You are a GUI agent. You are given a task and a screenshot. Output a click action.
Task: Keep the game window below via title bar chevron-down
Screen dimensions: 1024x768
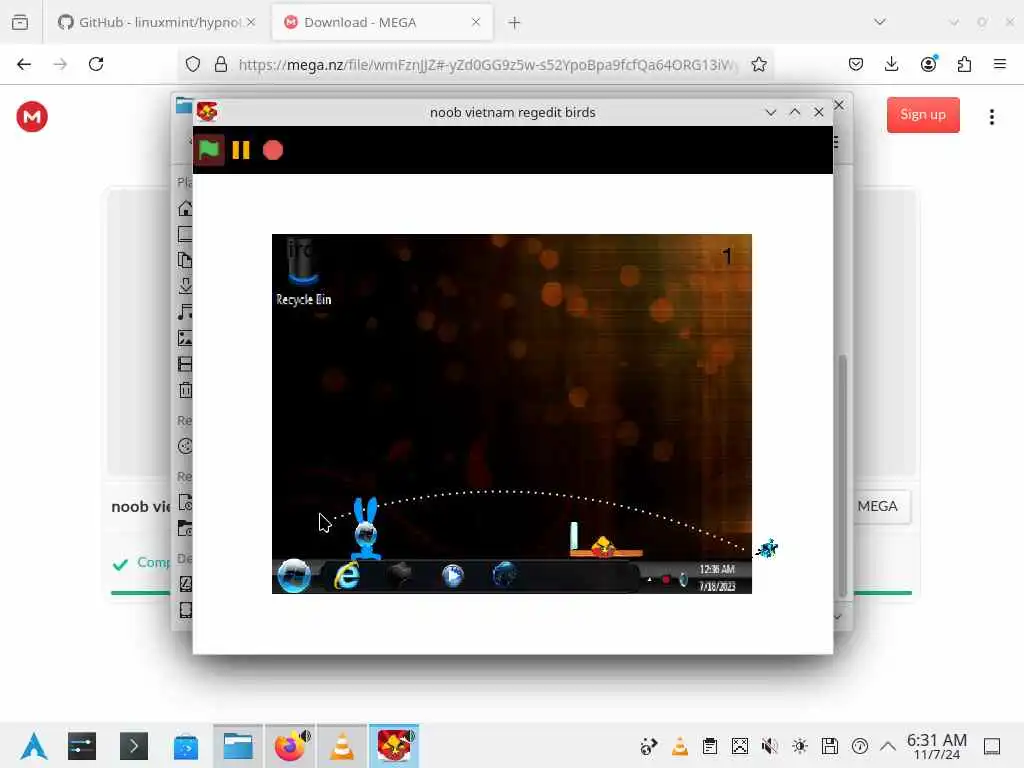[x=771, y=112]
